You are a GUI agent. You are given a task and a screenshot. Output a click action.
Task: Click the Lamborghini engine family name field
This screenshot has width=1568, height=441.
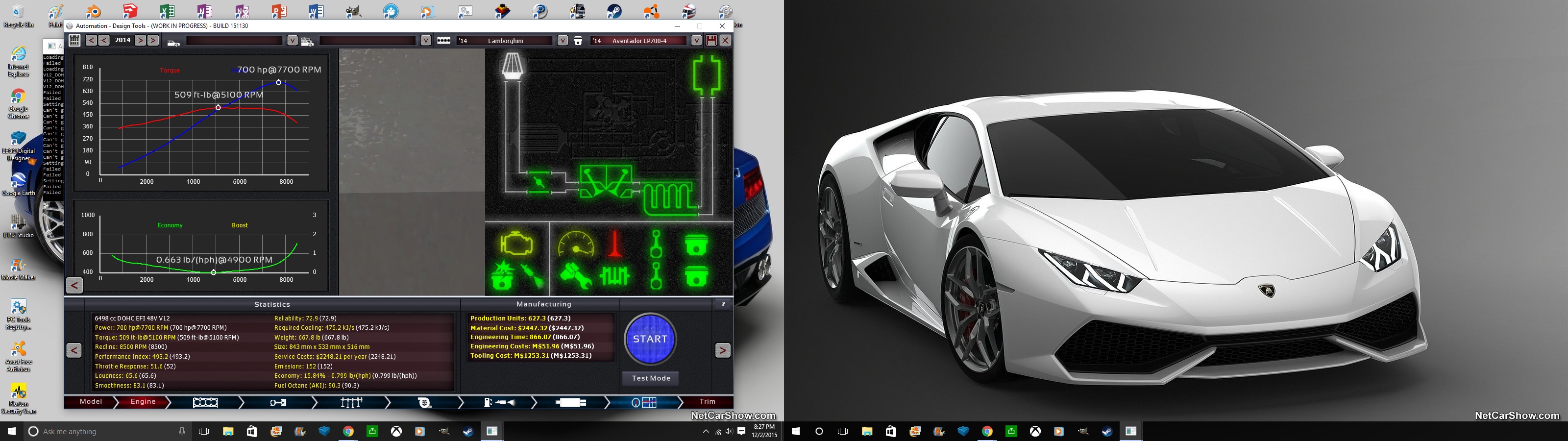(x=505, y=41)
